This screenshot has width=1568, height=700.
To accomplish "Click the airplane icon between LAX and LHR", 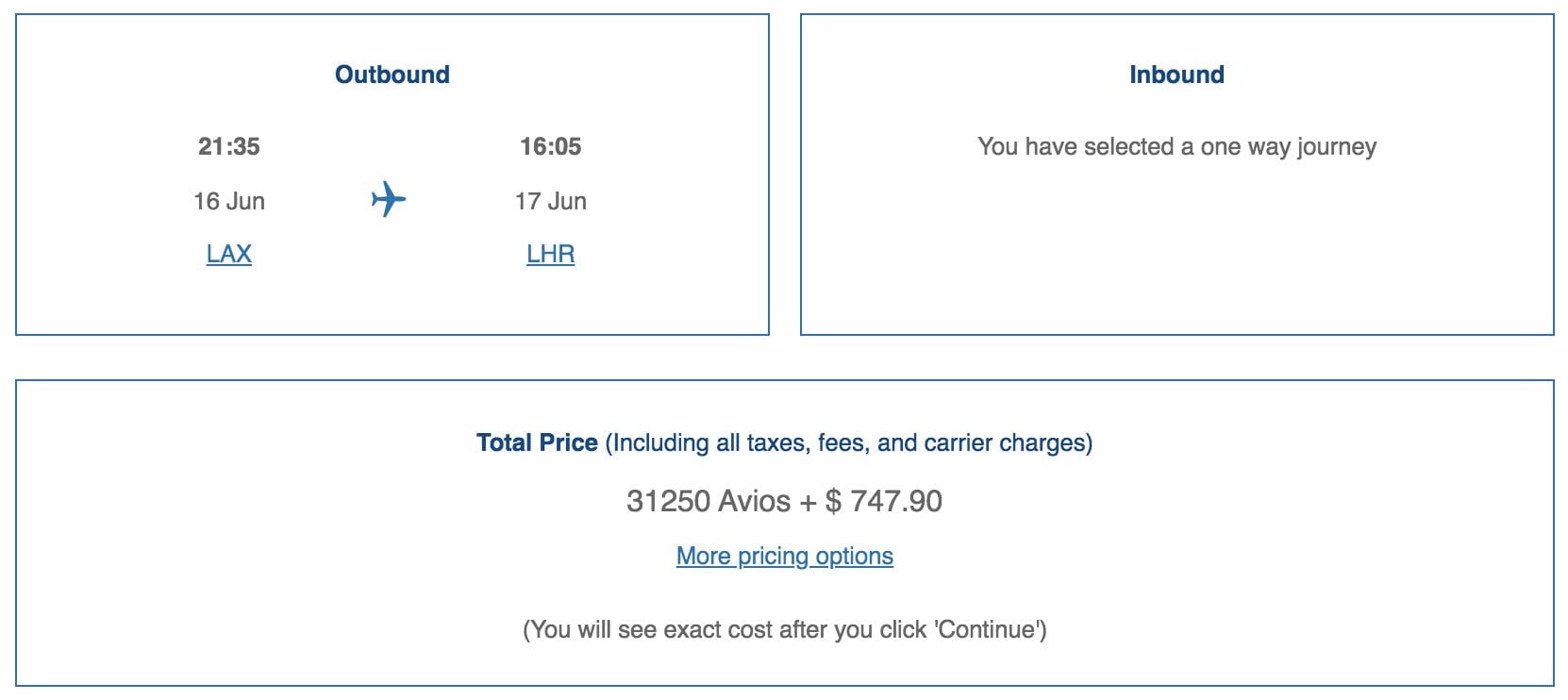I will click(390, 200).
